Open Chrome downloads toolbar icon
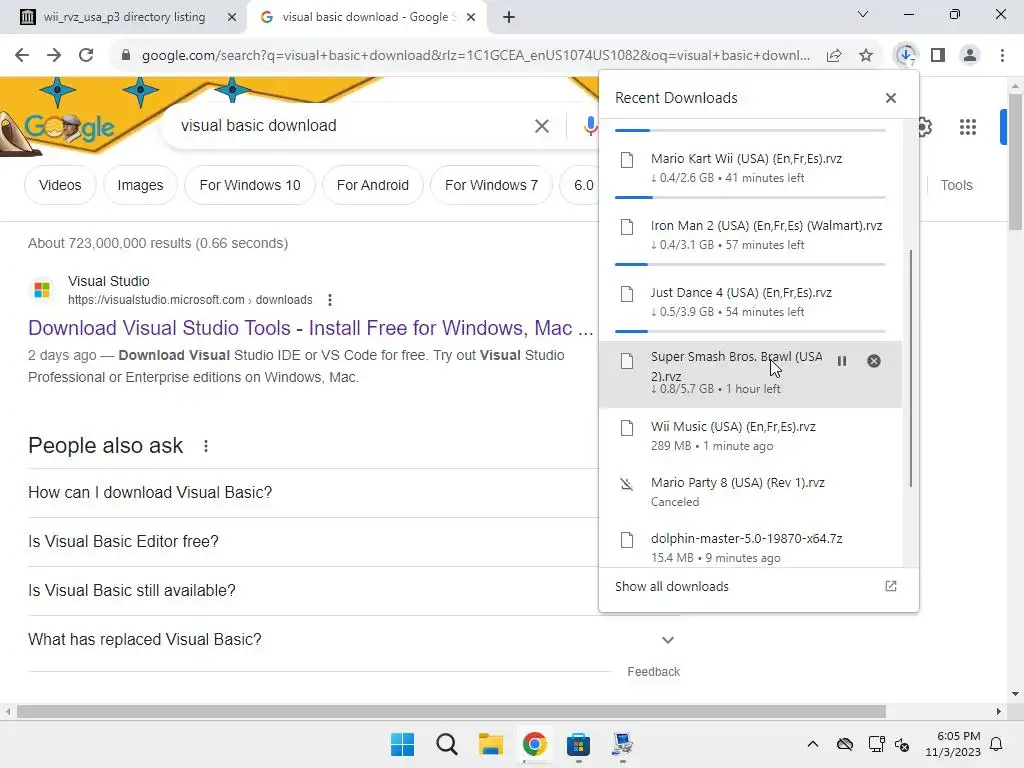 click(906, 56)
